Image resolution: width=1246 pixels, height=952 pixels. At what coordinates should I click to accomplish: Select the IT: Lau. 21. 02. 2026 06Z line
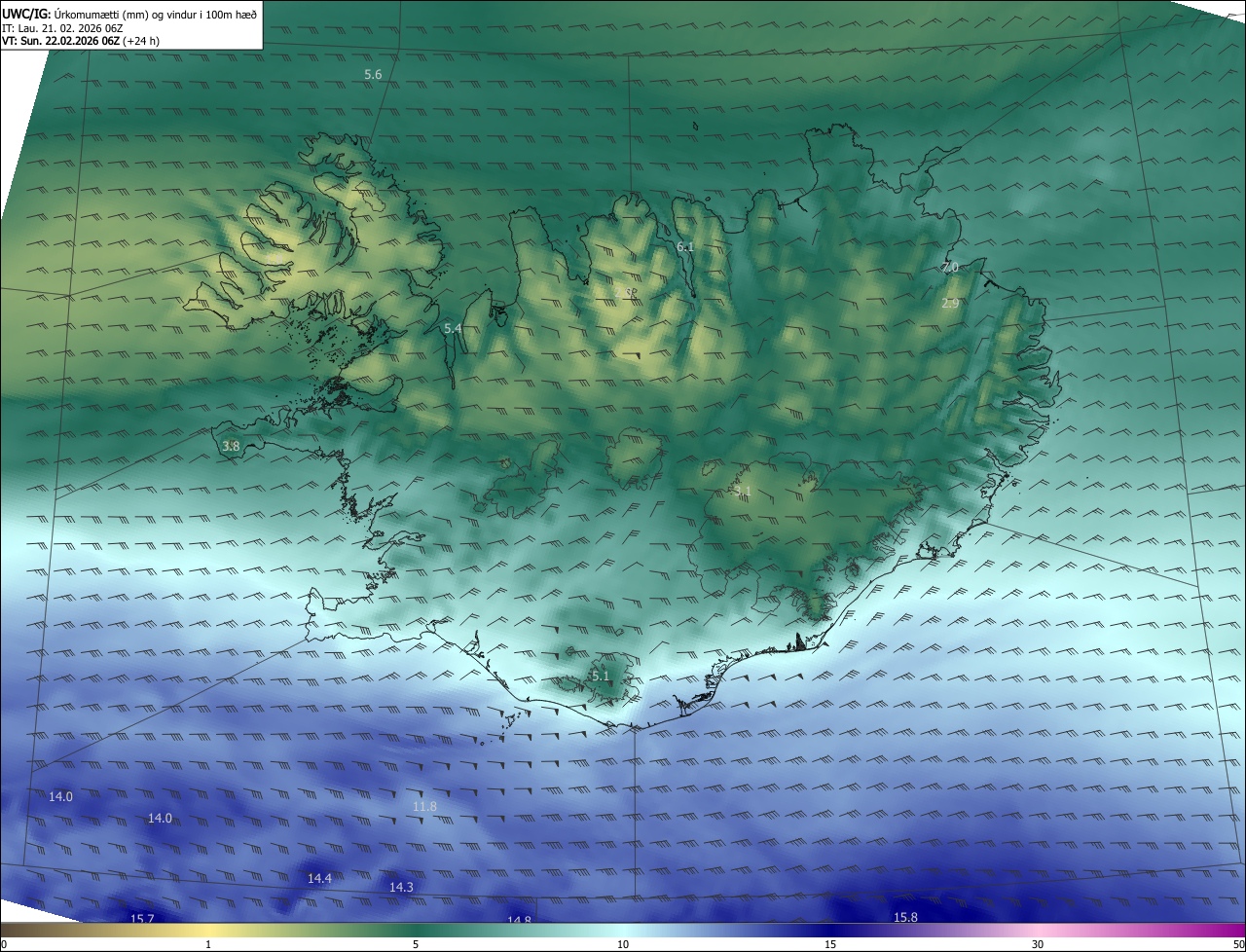coord(62,28)
